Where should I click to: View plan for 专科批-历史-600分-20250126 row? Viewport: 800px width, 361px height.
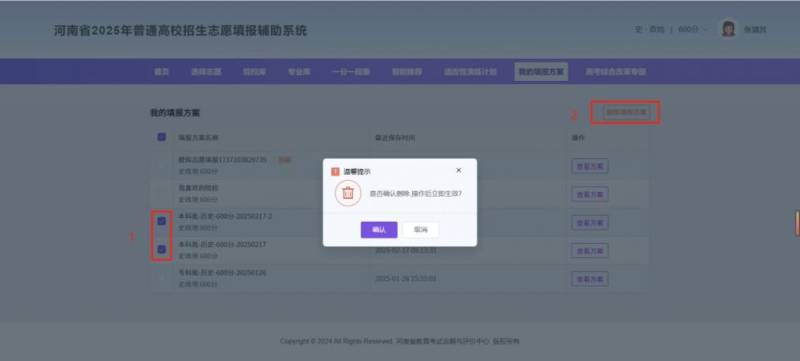tap(590, 279)
